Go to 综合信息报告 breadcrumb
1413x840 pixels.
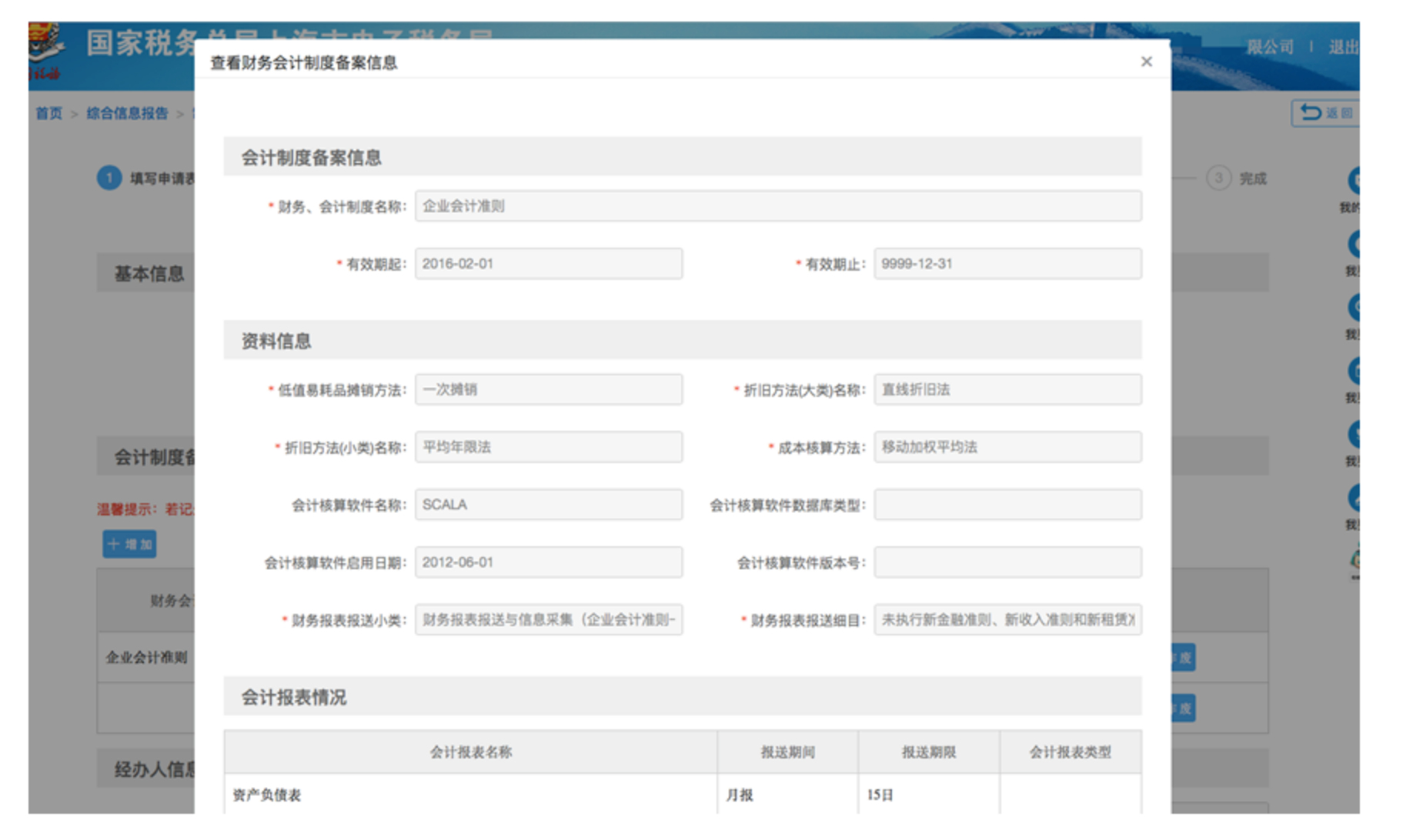click(127, 114)
